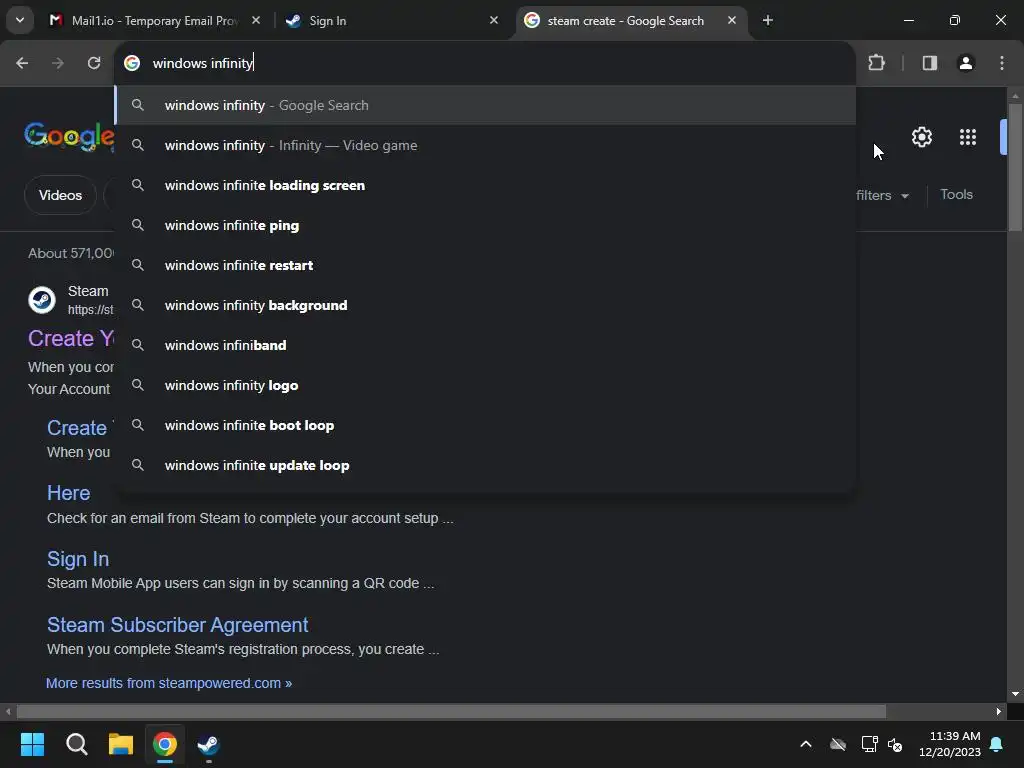Viewport: 1024px width, 768px height.
Task: Close the Steam Sign In tab
Action: 494,20
